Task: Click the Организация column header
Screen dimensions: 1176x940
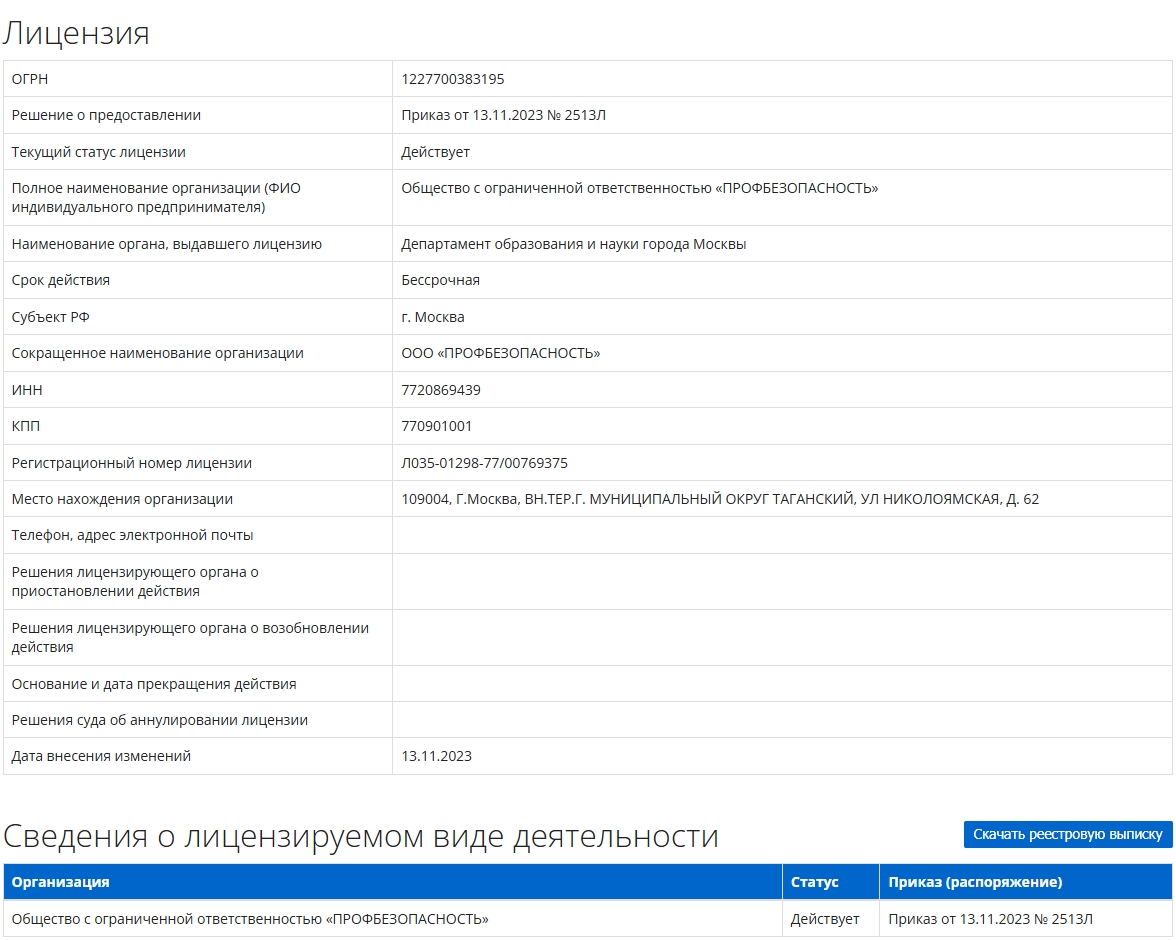Action: click(60, 882)
